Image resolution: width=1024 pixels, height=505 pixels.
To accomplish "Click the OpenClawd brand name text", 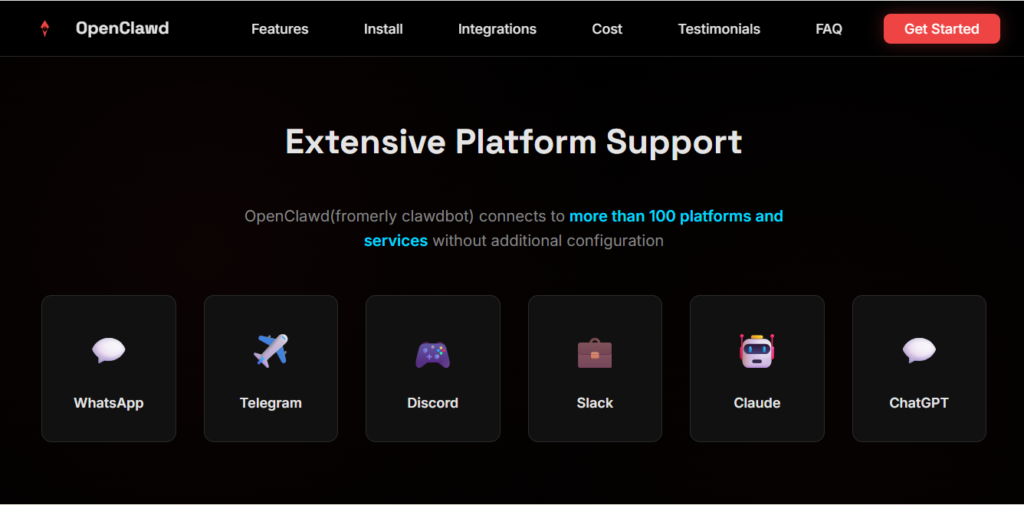I will (x=122, y=29).
